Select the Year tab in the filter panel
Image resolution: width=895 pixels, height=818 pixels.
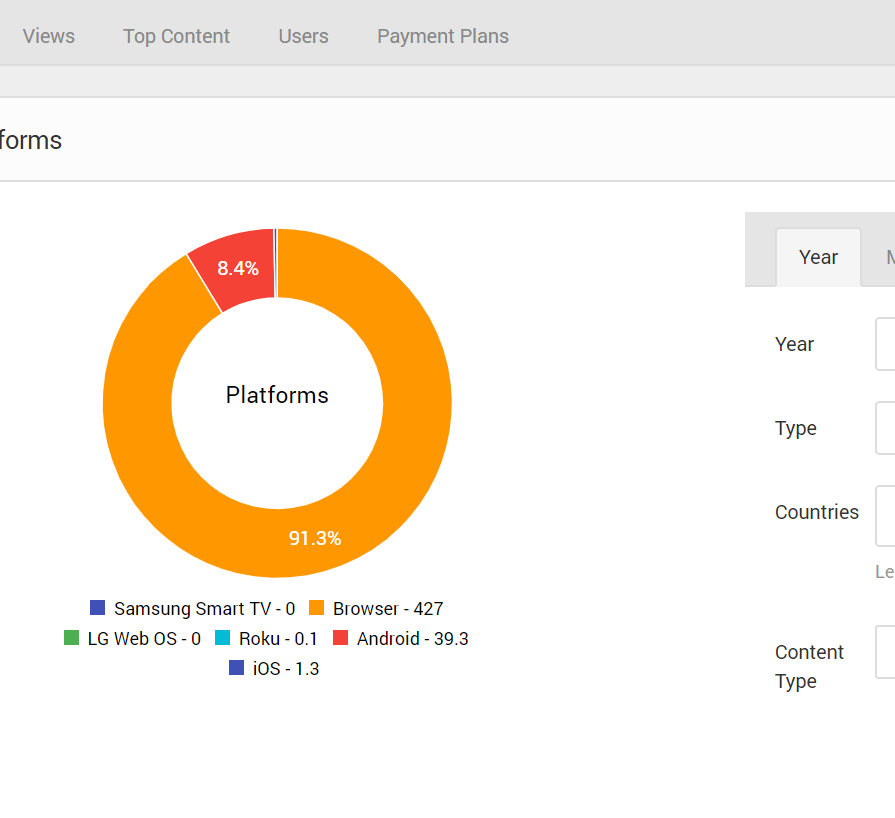pyautogui.click(x=818, y=257)
